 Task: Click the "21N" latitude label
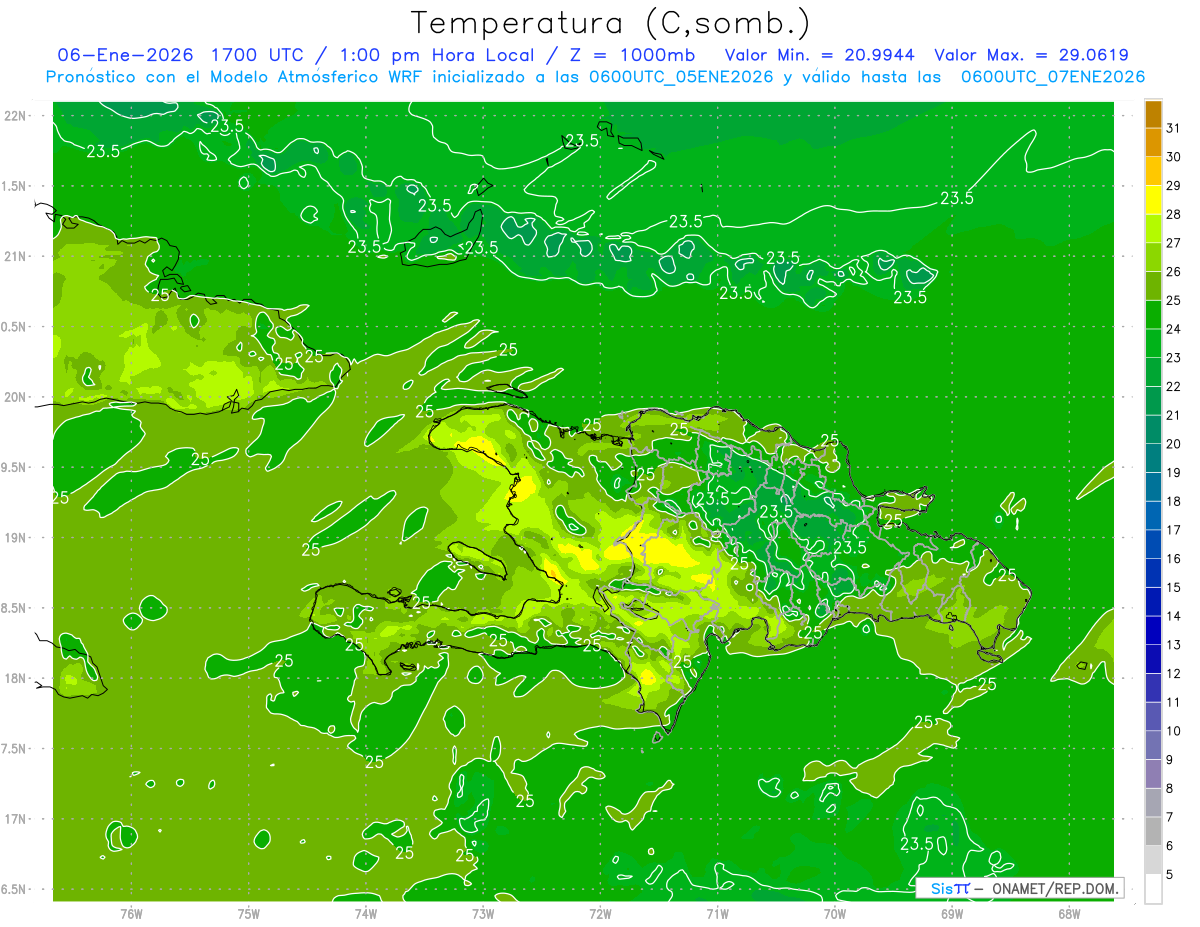tap(15, 256)
